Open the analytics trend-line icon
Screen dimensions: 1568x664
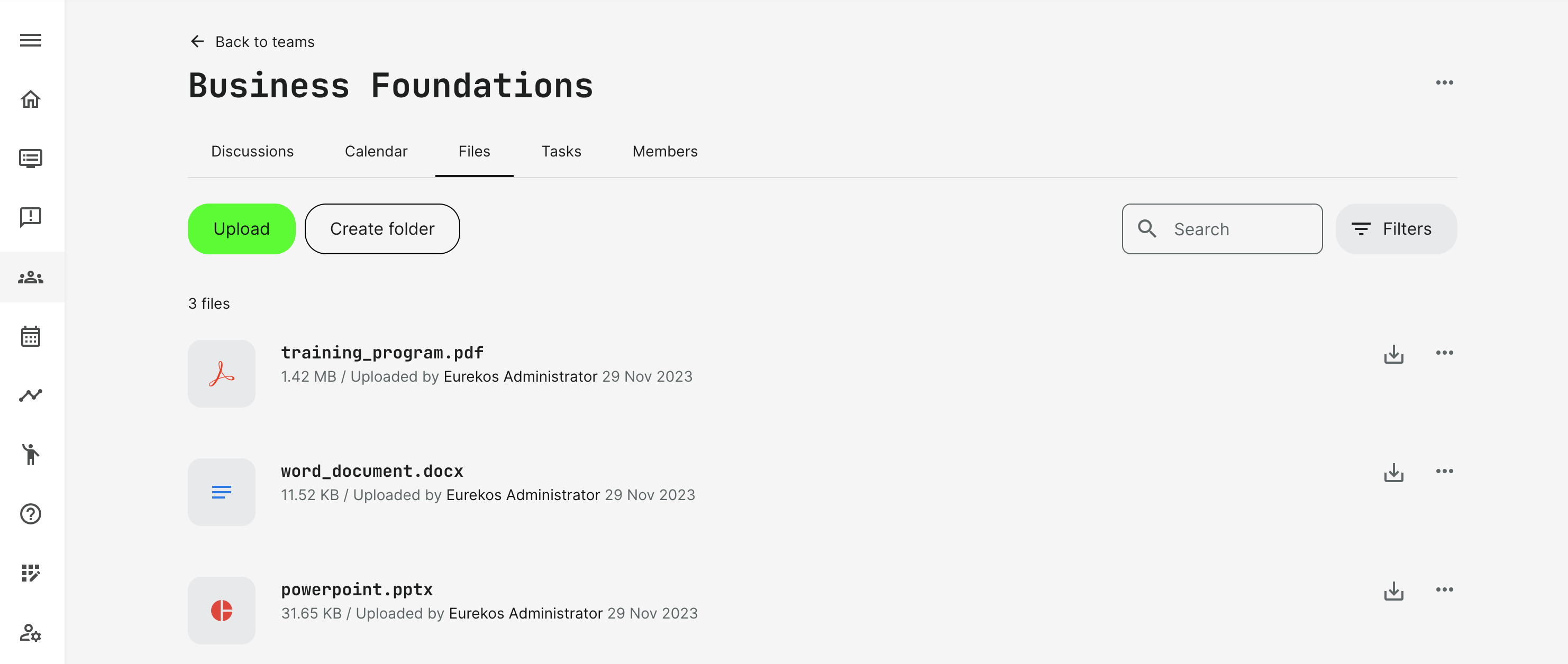point(31,395)
